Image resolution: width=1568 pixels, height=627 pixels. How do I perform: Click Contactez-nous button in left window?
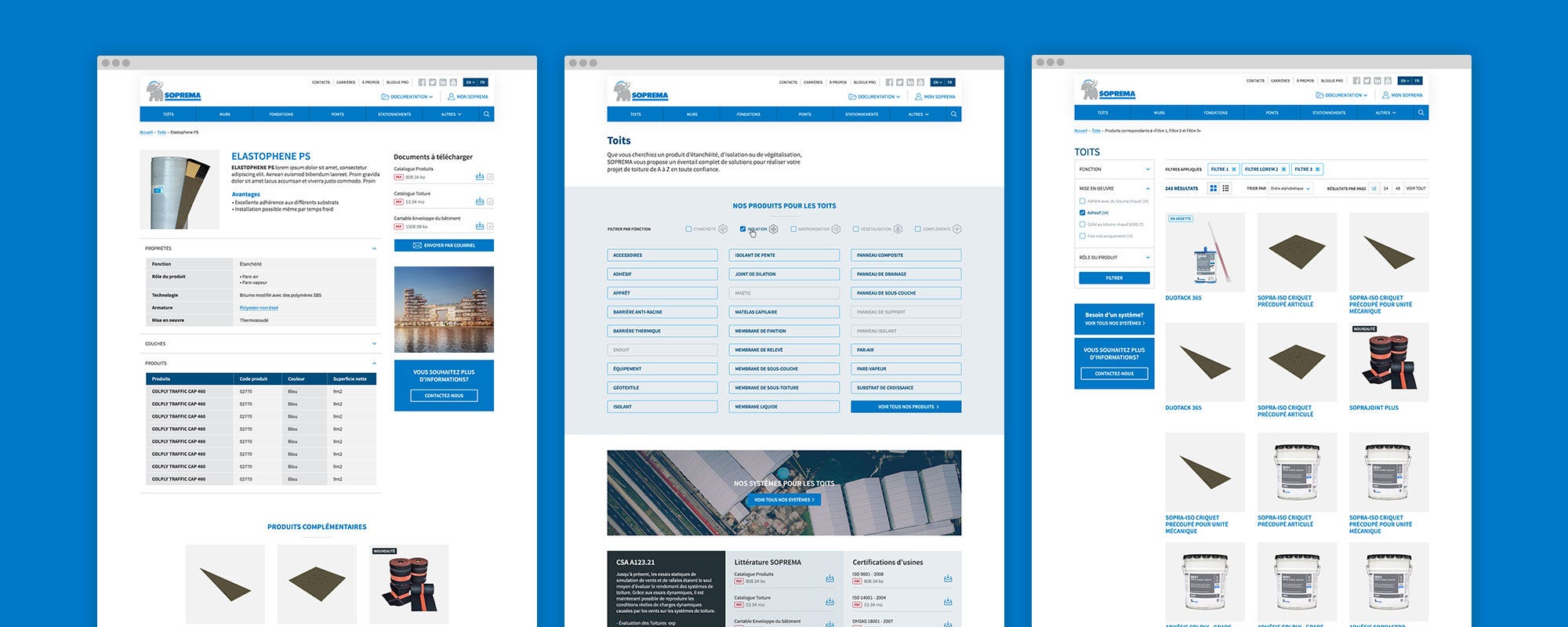pyautogui.click(x=444, y=396)
